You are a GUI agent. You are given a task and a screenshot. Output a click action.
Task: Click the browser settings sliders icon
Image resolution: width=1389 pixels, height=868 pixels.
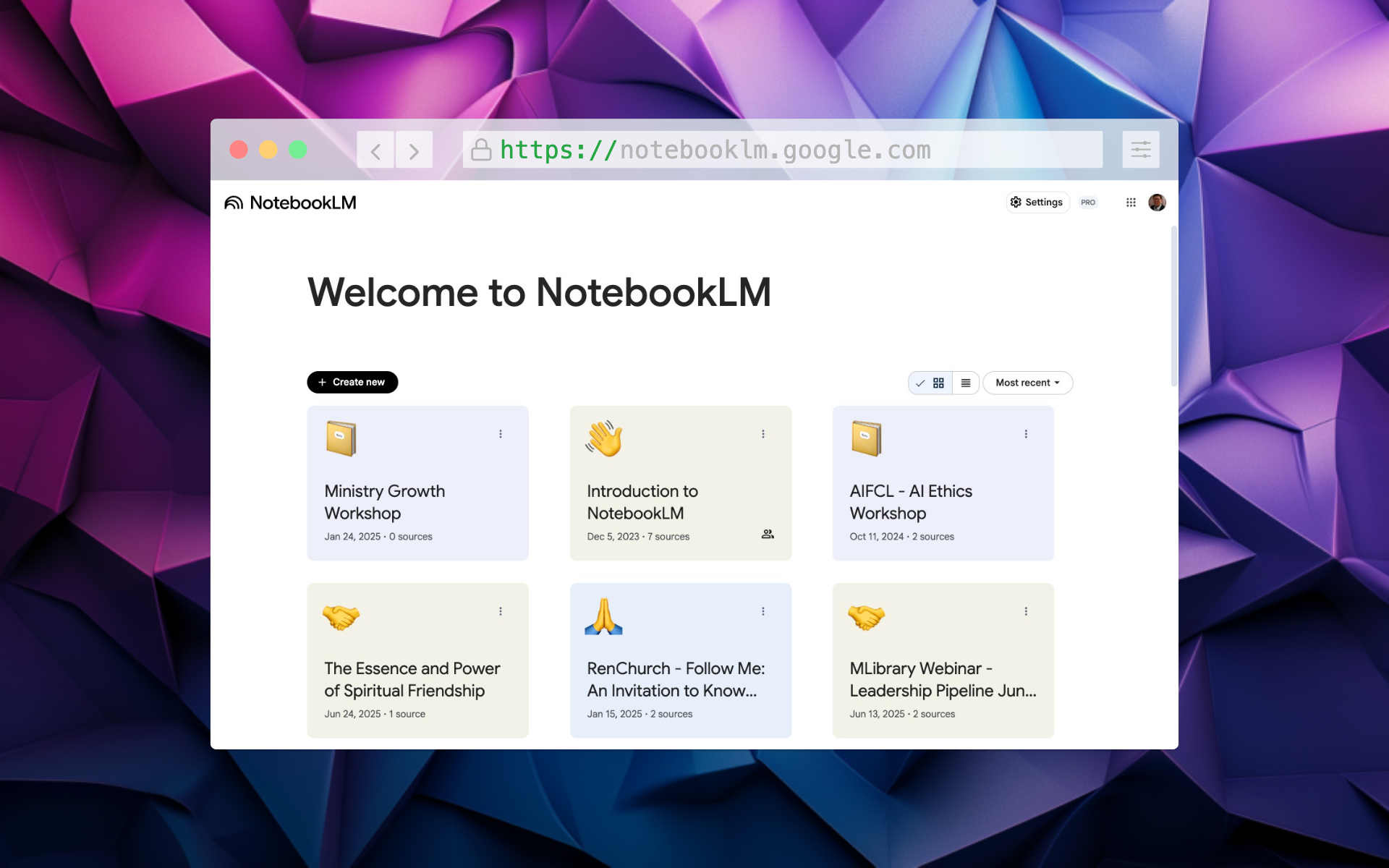1141,150
